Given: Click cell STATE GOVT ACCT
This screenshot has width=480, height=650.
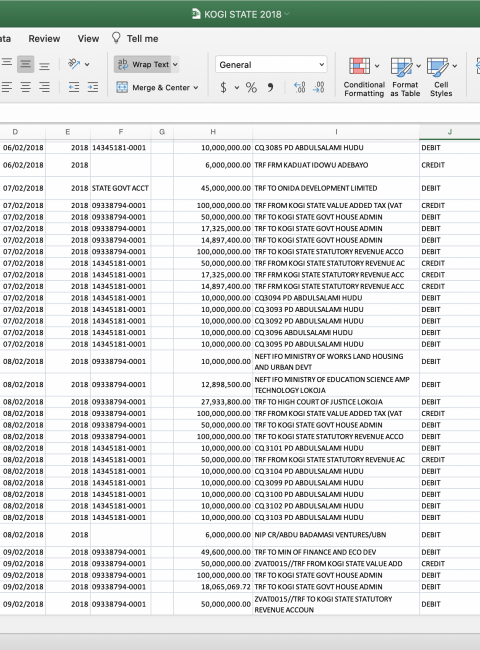Looking at the screenshot, I should [121, 188].
